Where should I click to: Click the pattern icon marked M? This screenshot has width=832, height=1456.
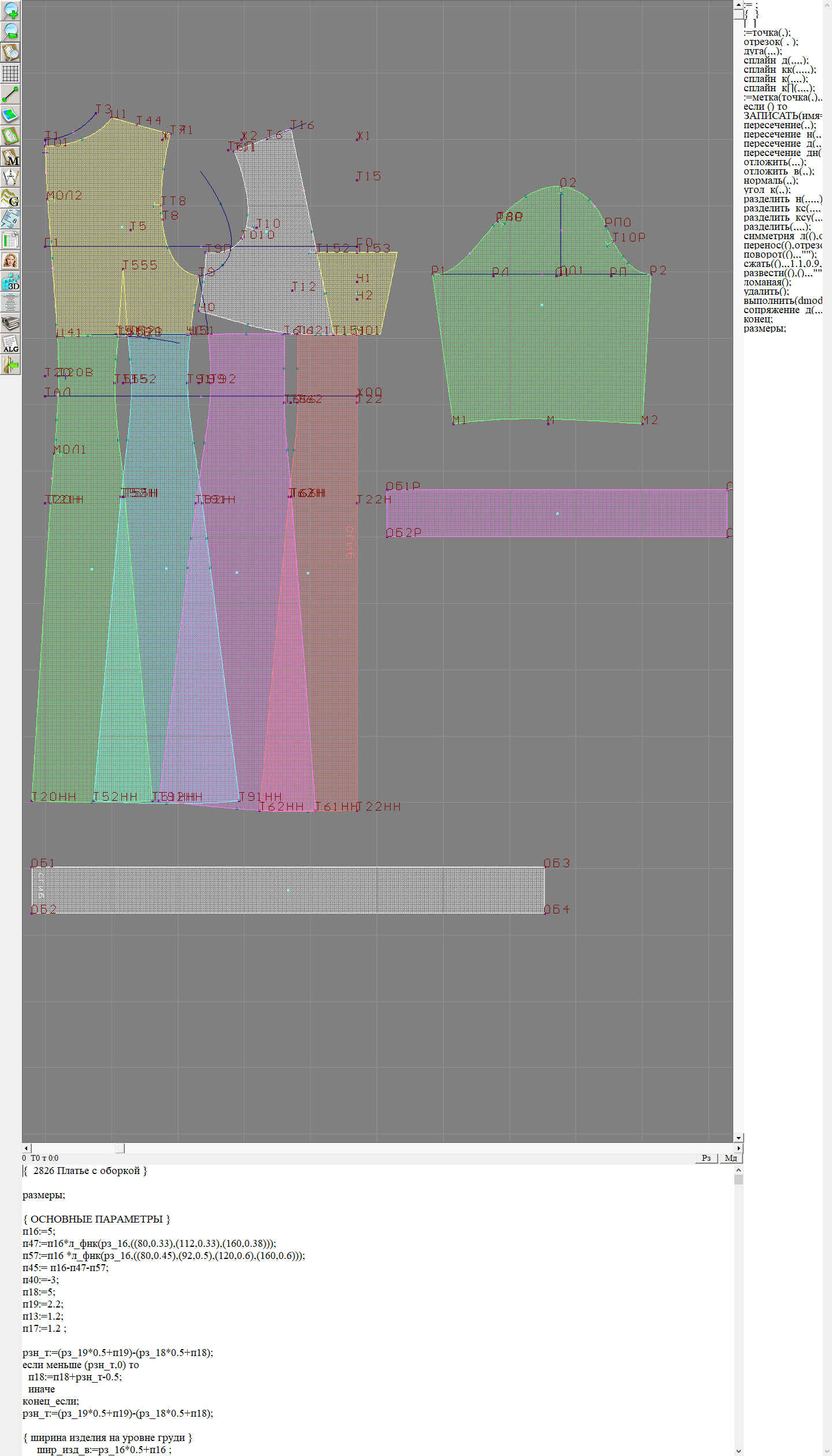point(10,156)
